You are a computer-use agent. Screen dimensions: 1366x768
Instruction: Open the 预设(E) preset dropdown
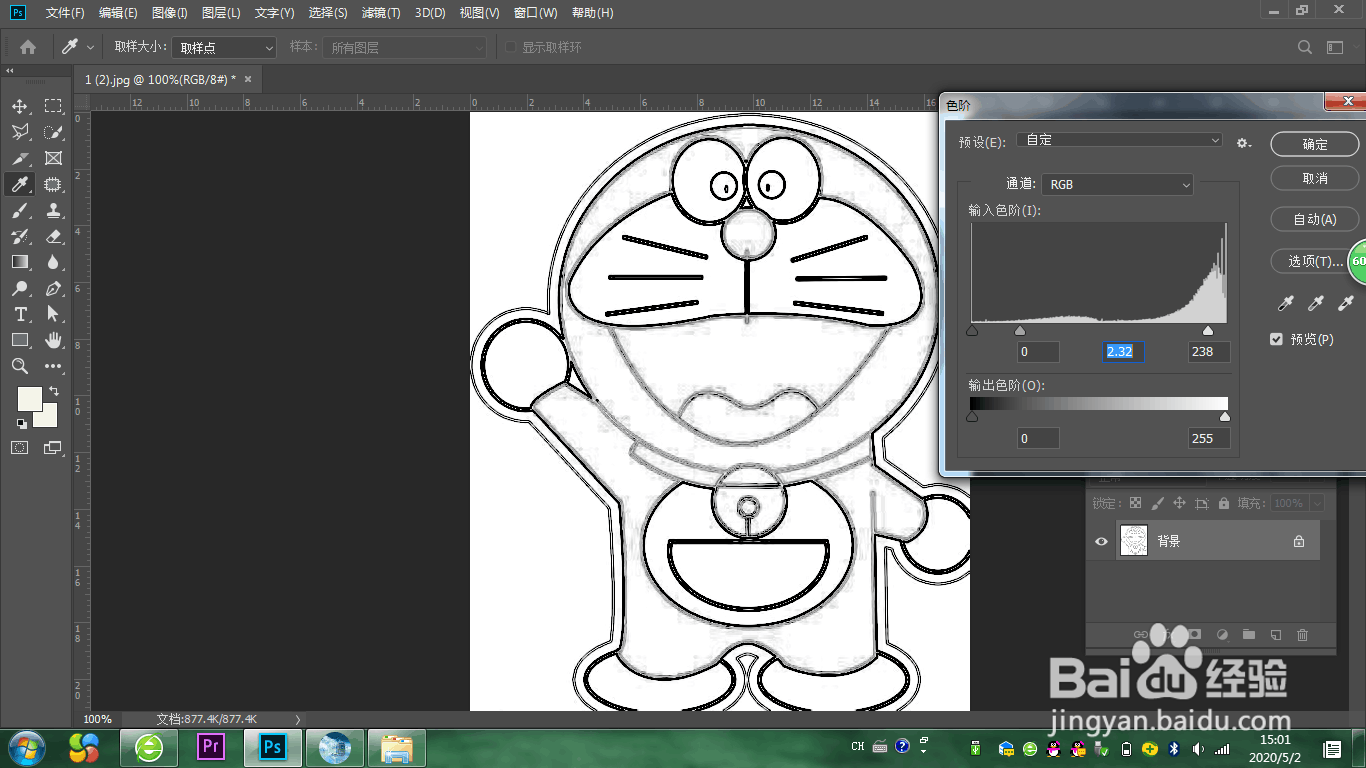(1119, 140)
